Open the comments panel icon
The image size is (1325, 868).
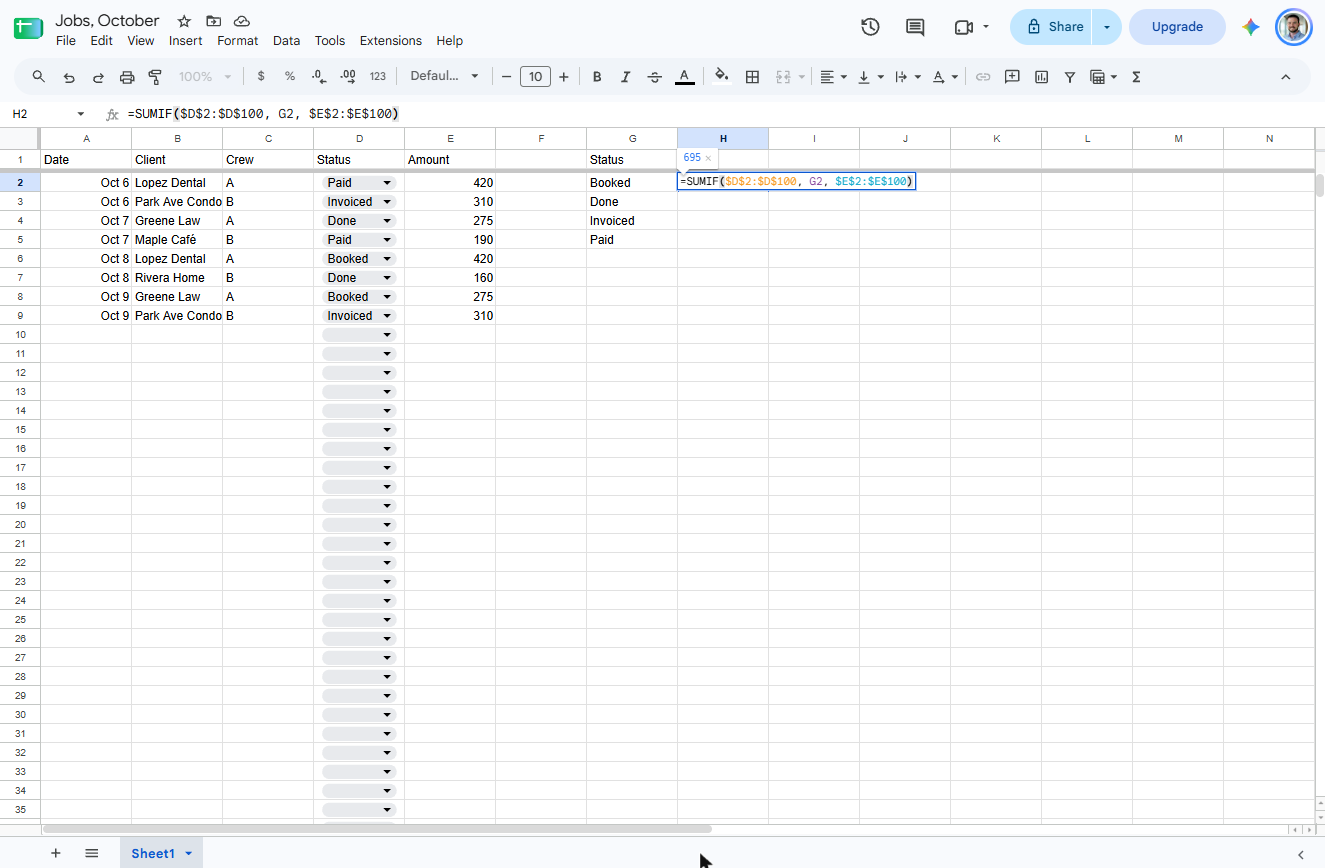point(915,27)
